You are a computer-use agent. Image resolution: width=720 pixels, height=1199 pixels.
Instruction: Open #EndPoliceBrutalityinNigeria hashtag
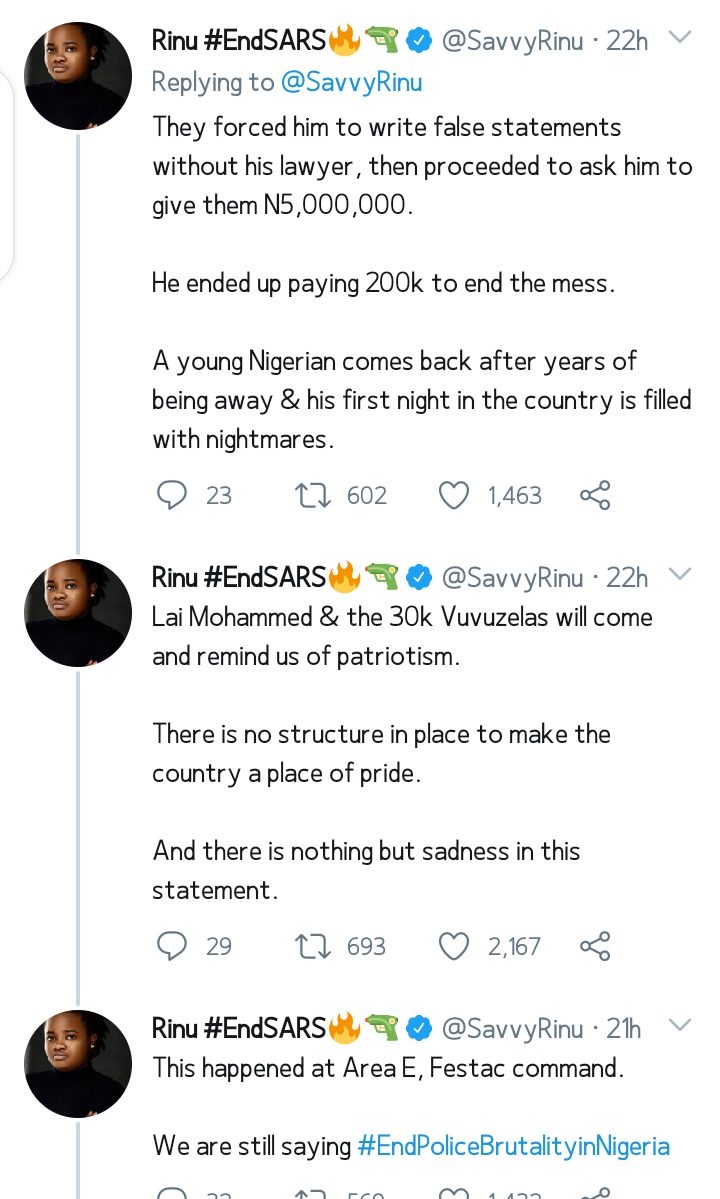(514, 1145)
